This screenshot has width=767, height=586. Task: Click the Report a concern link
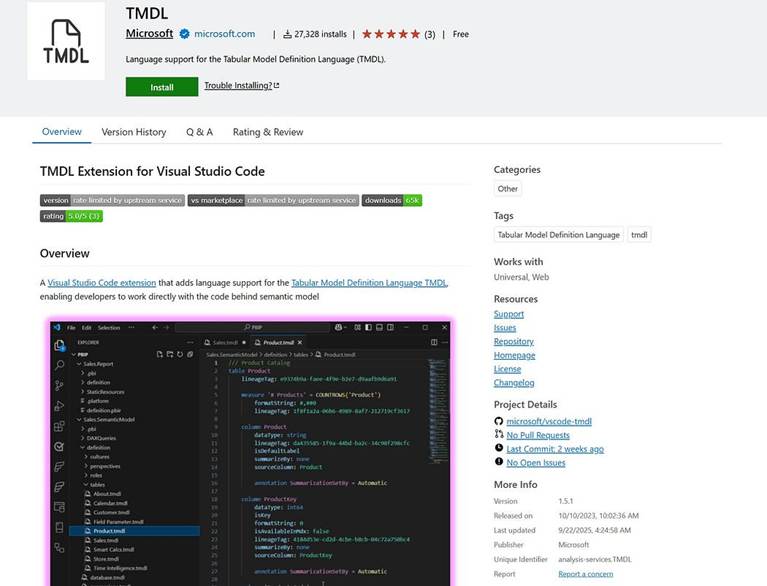(x=585, y=574)
